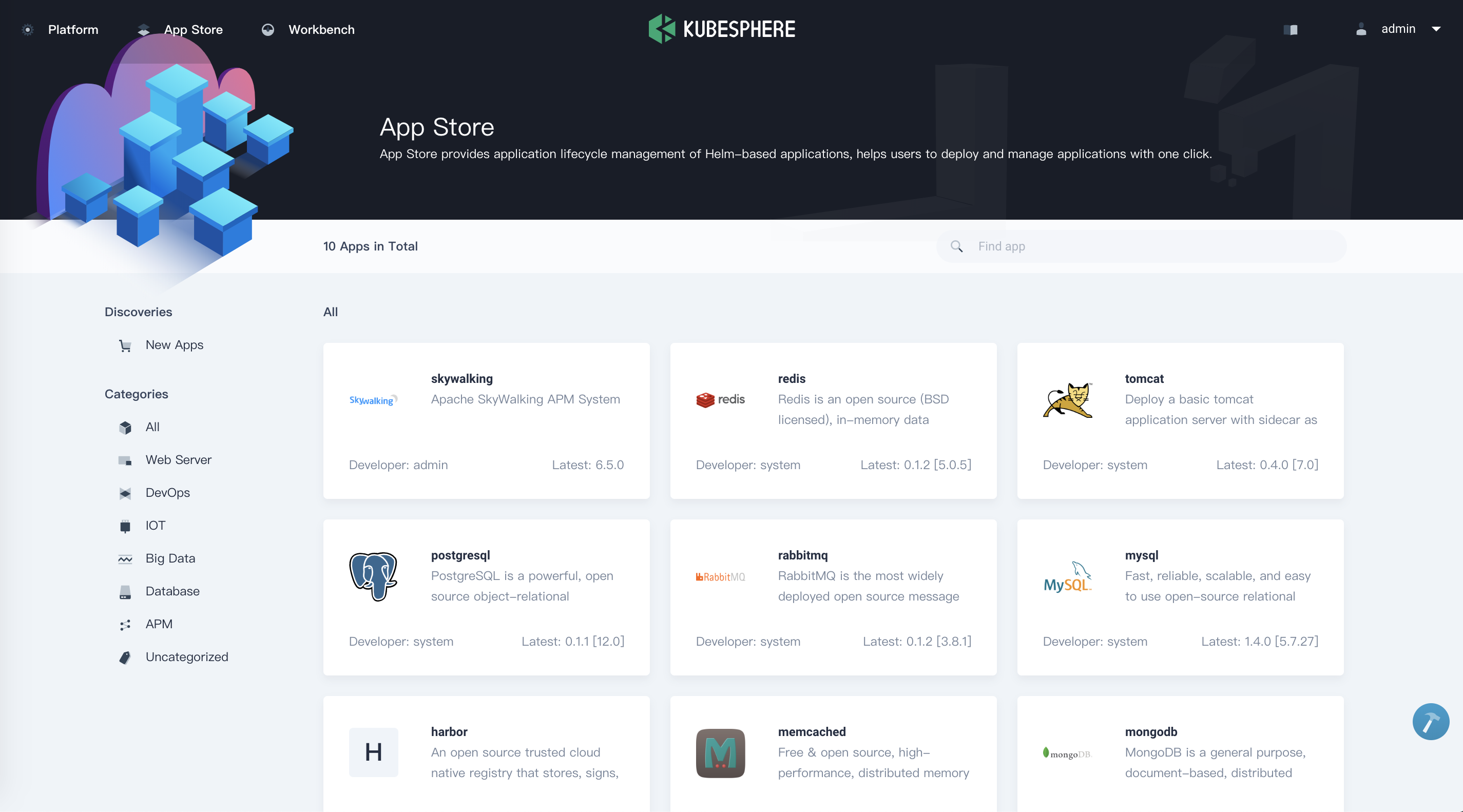This screenshot has height=812, width=1463.
Task: Filter by Web Server category
Action: [178, 460]
